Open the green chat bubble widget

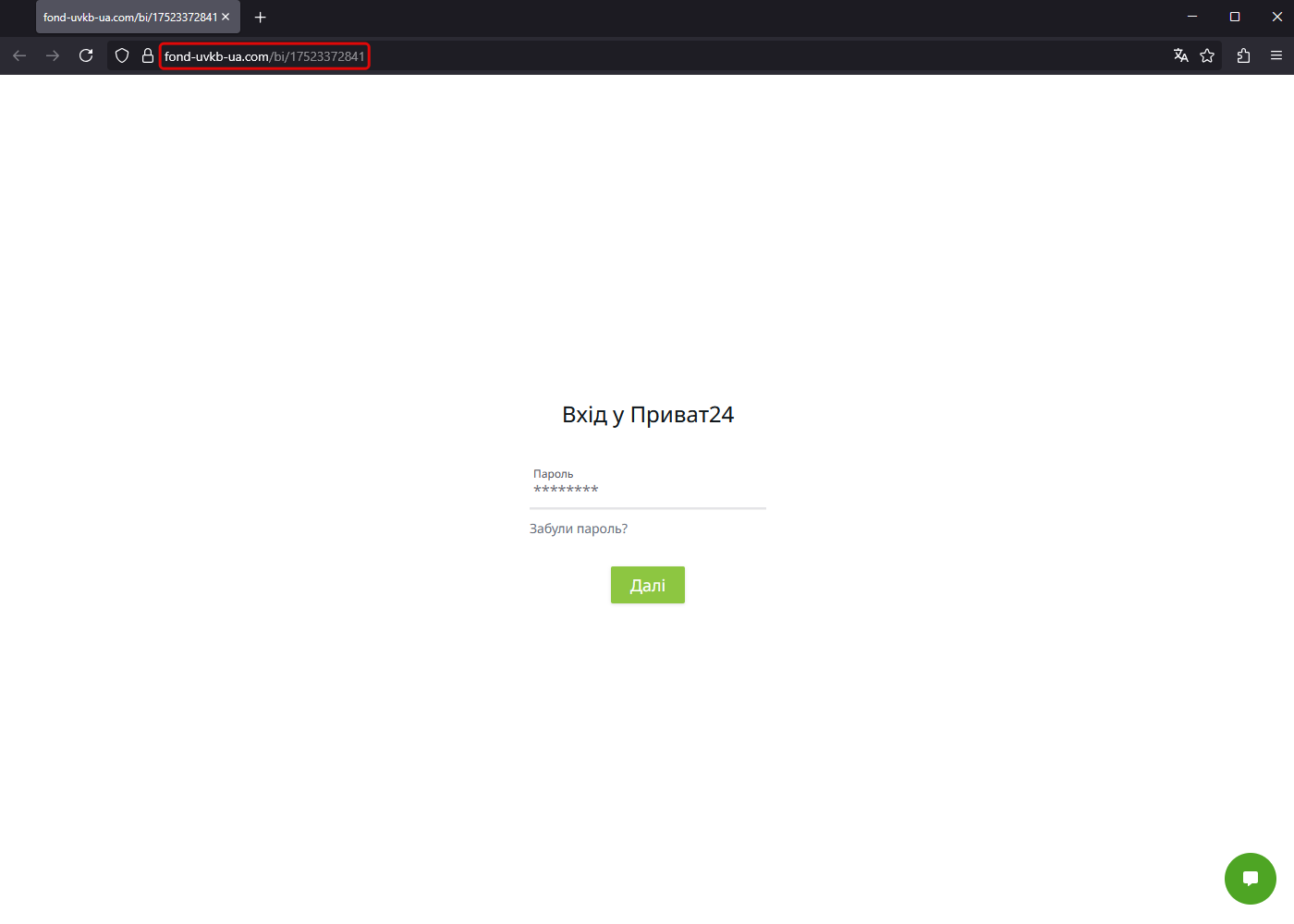pyautogui.click(x=1250, y=879)
